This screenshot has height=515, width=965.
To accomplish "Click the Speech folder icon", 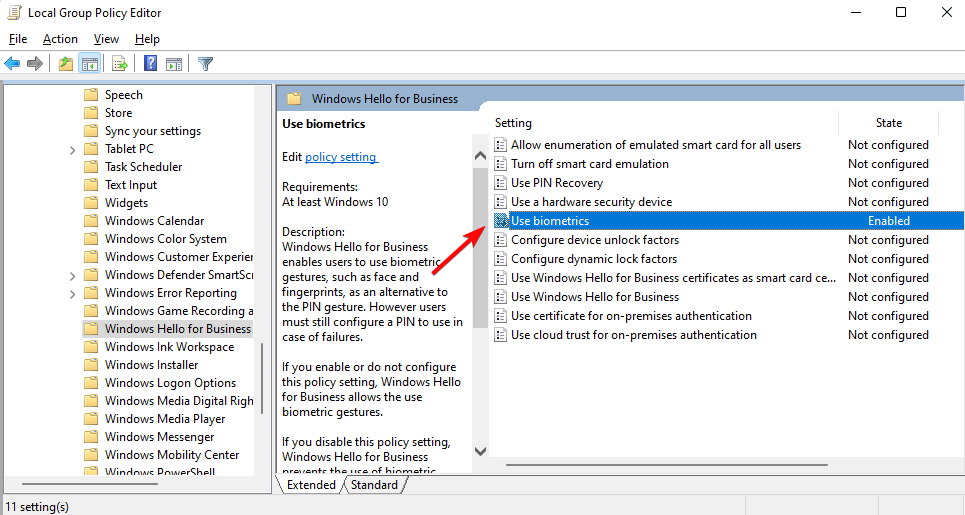I will (x=91, y=95).
